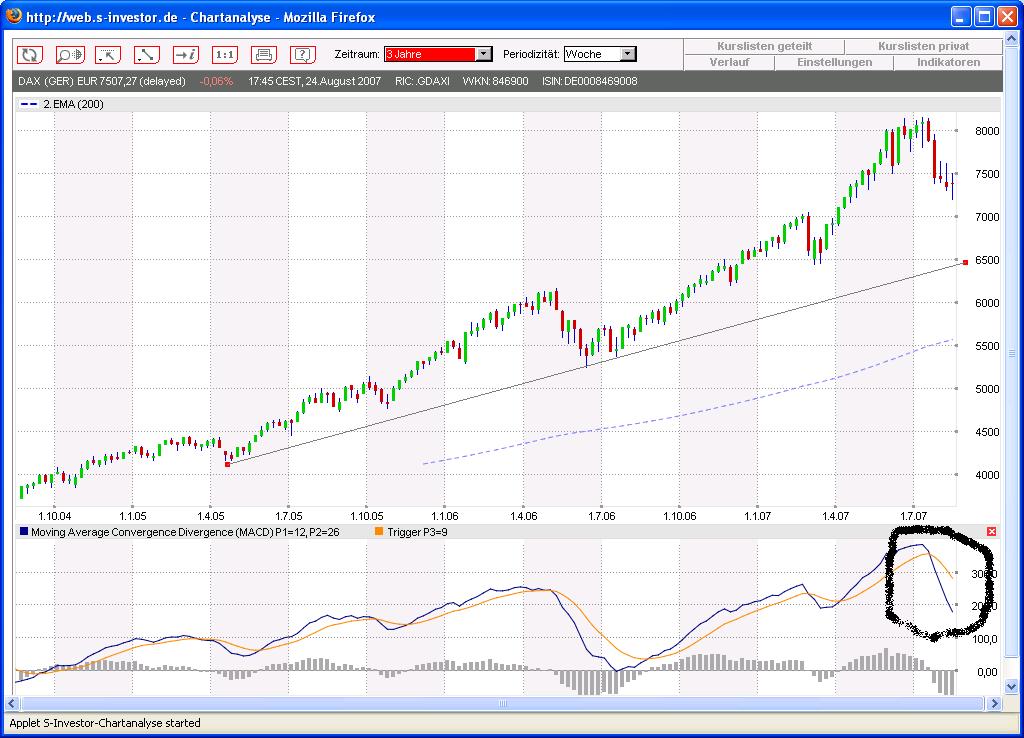Click the orange Trigger color square
The width and height of the screenshot is (1024, 738).
(x=379, y=532)
